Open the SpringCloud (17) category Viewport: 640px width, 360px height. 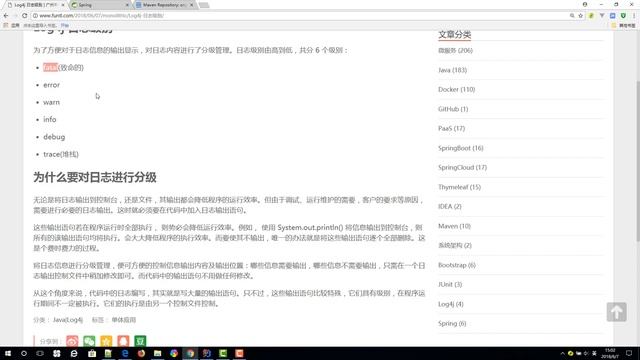click(x=462, y=167)
